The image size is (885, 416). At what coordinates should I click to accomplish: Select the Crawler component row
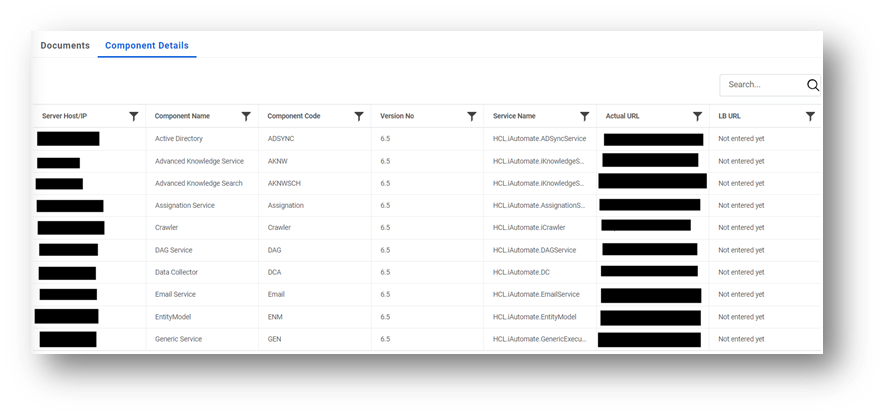click(x=427, y=227)
